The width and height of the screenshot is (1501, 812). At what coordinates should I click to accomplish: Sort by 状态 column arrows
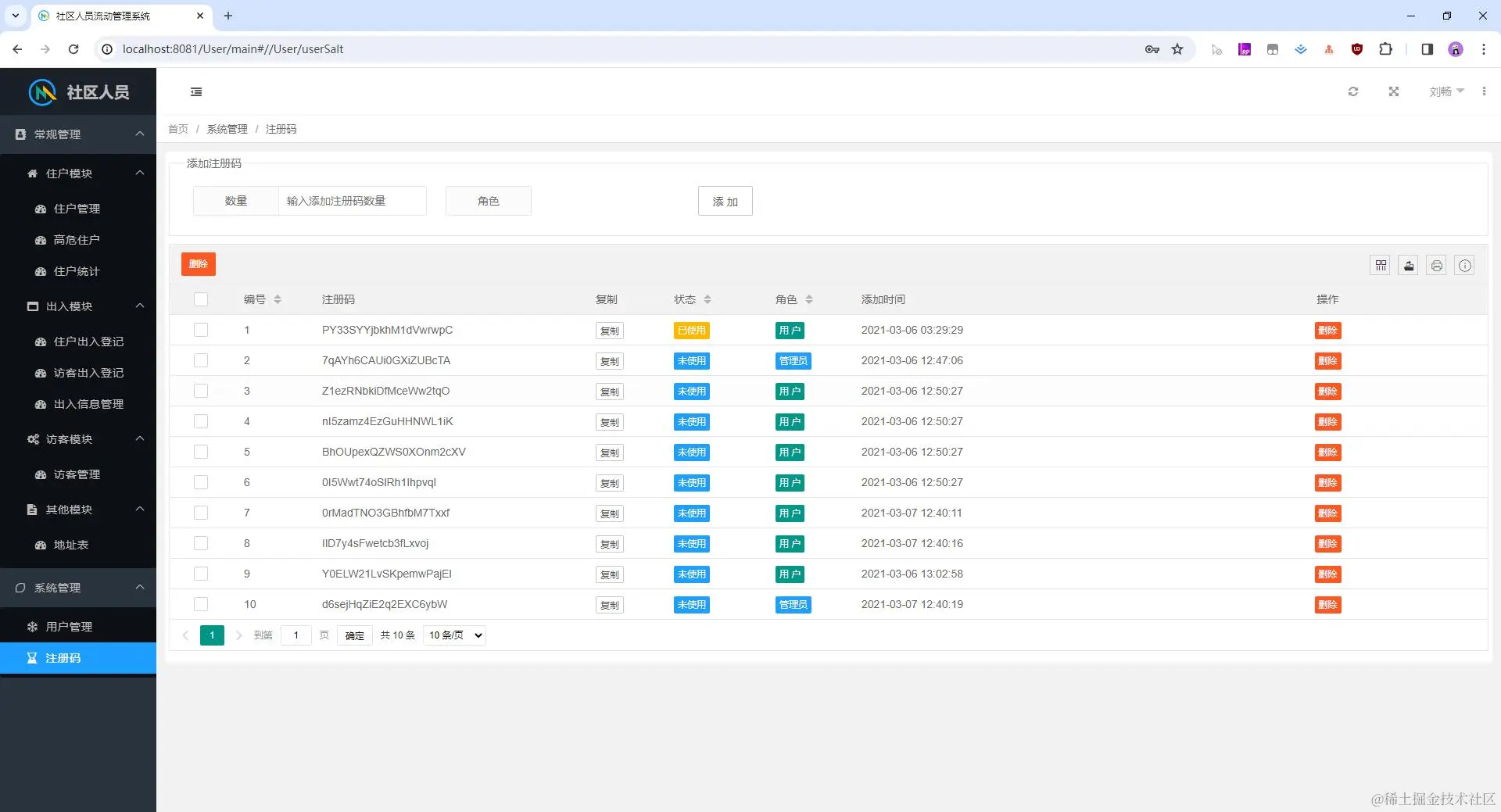click(x=708, y=299)
